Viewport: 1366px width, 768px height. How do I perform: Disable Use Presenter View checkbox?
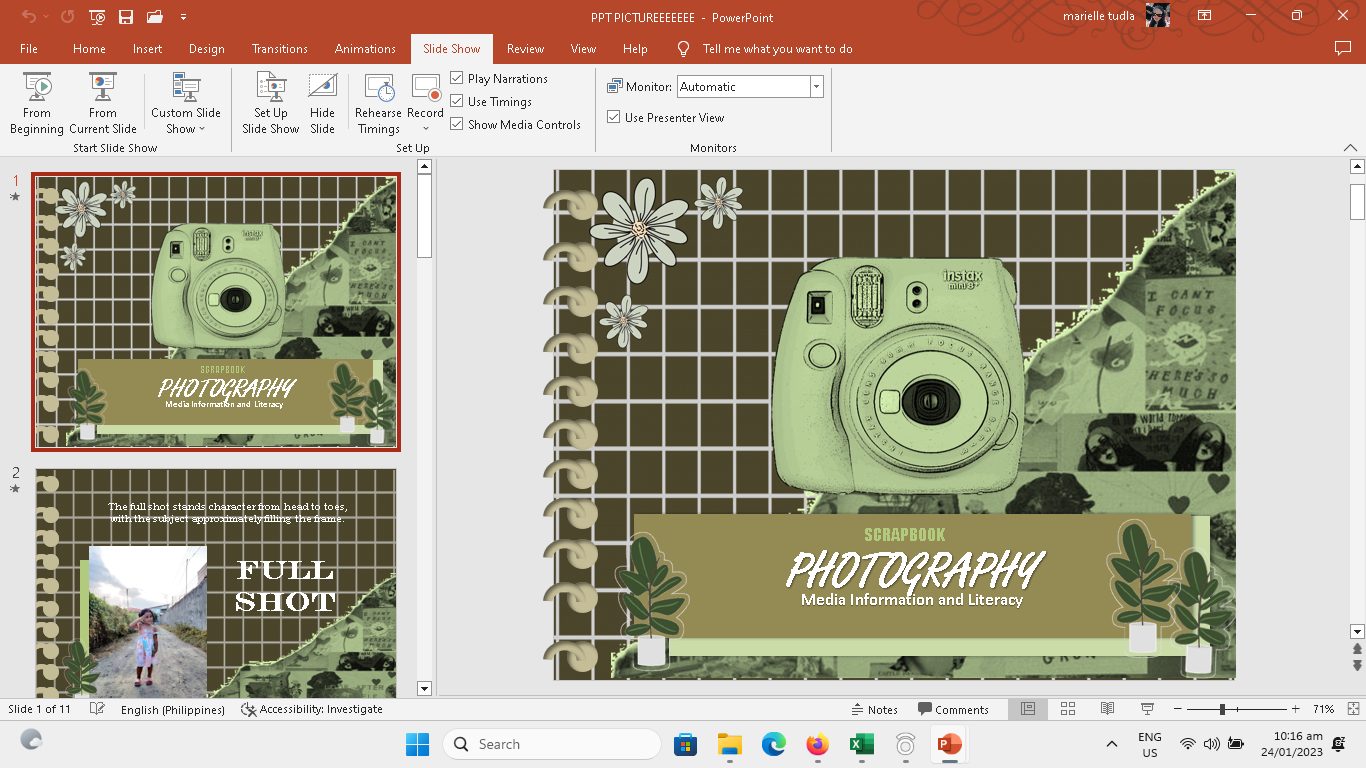pyautogui.click(x=614, y=117)
